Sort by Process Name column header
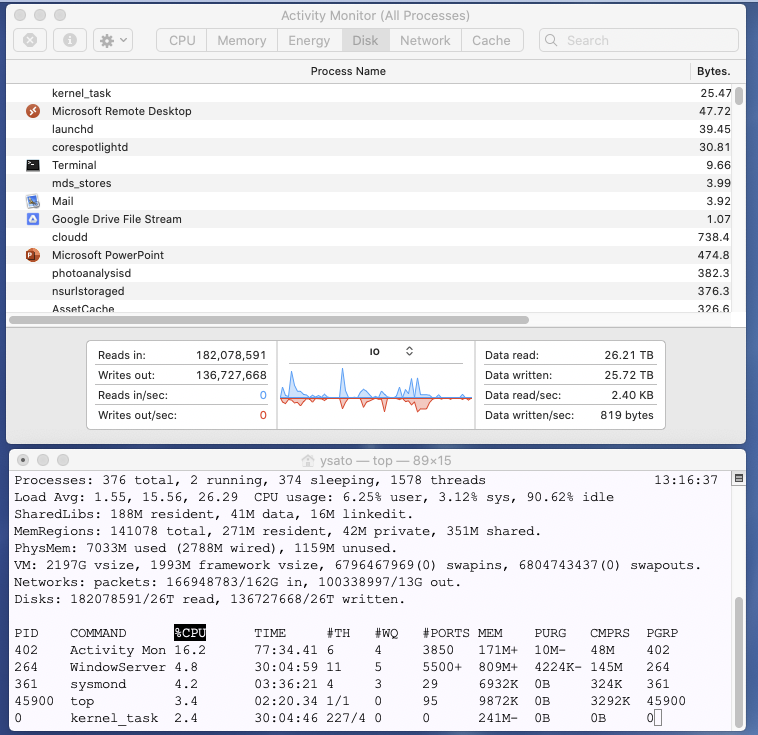 348,71
